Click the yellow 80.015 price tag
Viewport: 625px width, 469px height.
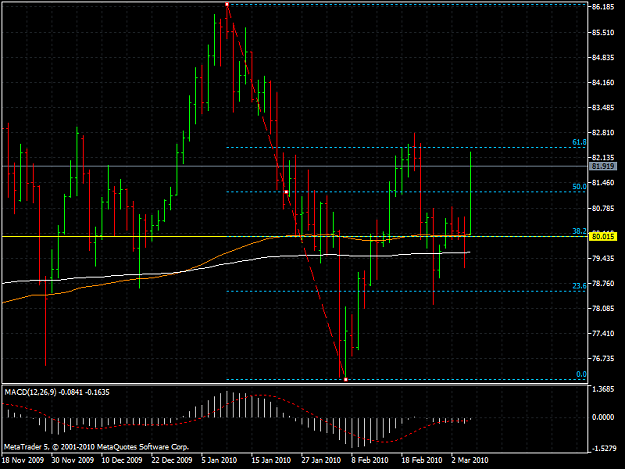point(603,237)
